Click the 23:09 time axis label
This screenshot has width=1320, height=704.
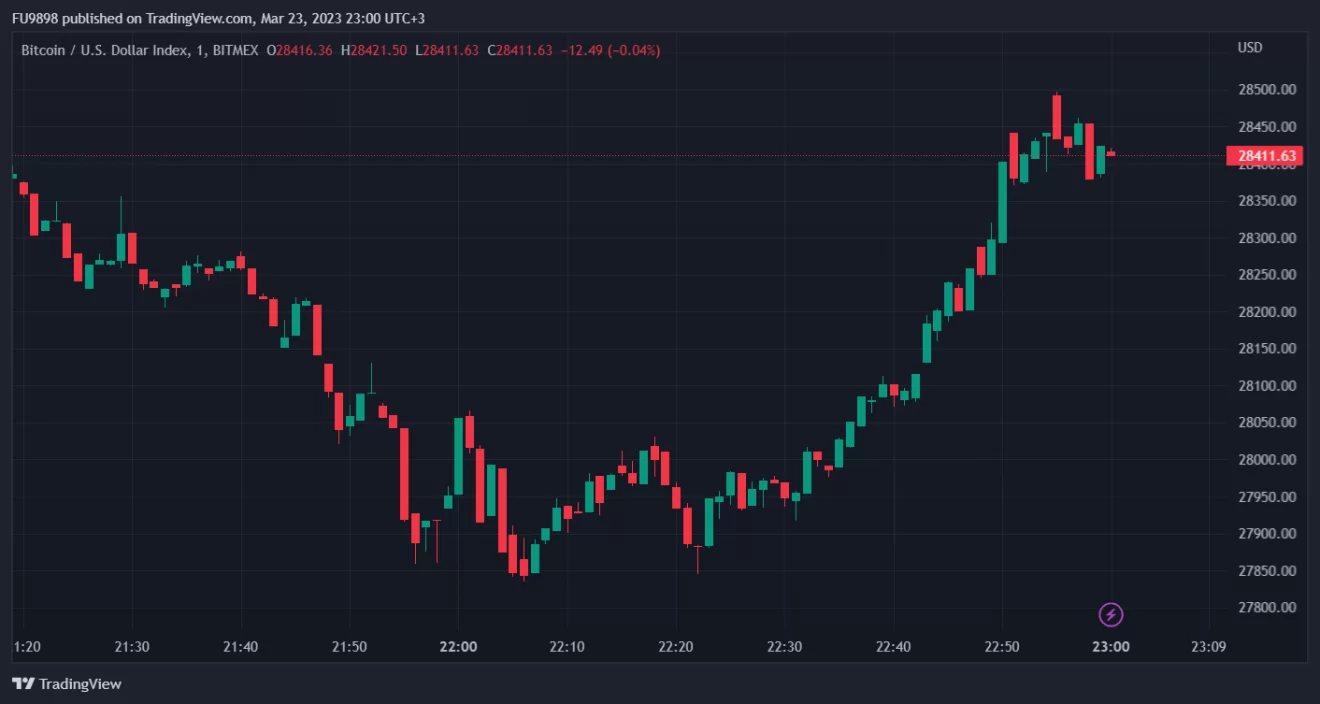[x=1209, y=647]
